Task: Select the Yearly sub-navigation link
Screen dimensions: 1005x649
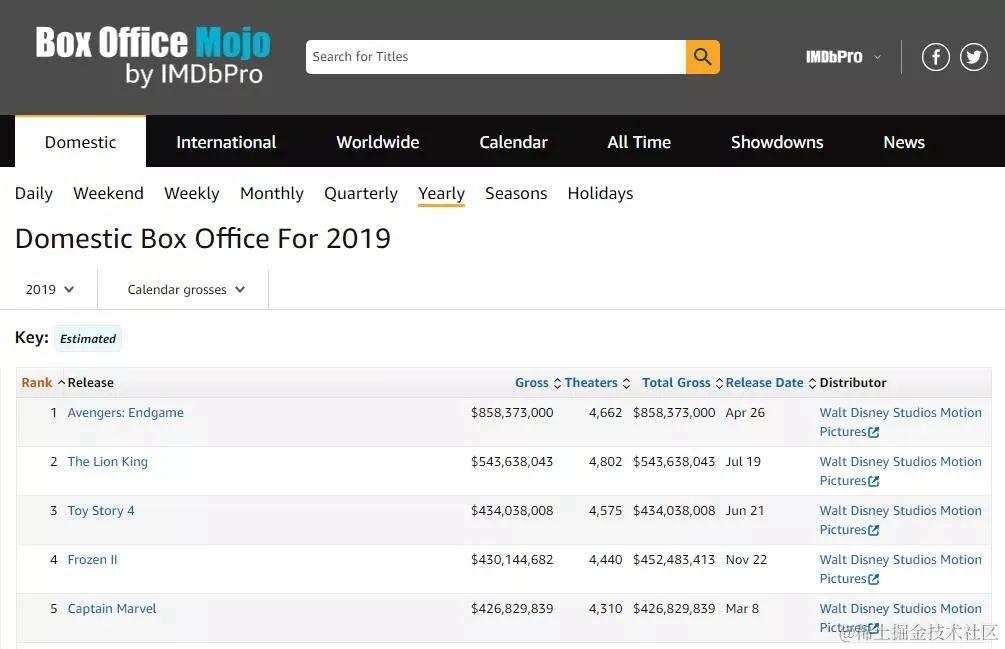Action: coord(442,193)
